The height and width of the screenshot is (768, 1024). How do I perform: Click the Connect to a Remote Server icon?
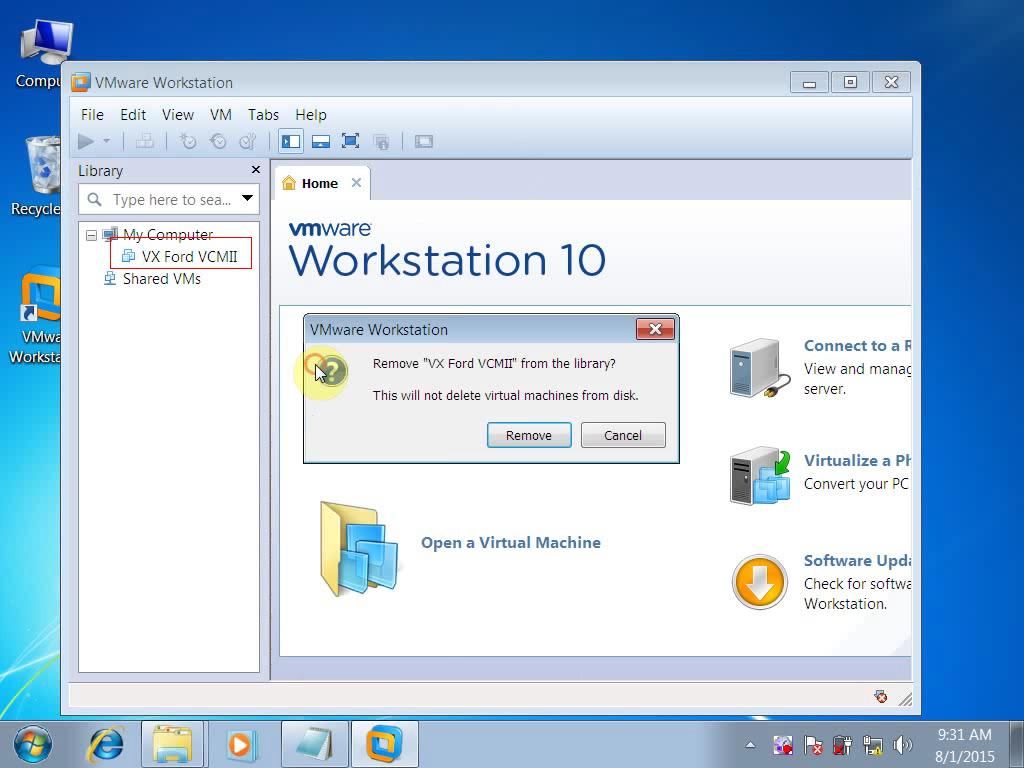tap(760, 368)
